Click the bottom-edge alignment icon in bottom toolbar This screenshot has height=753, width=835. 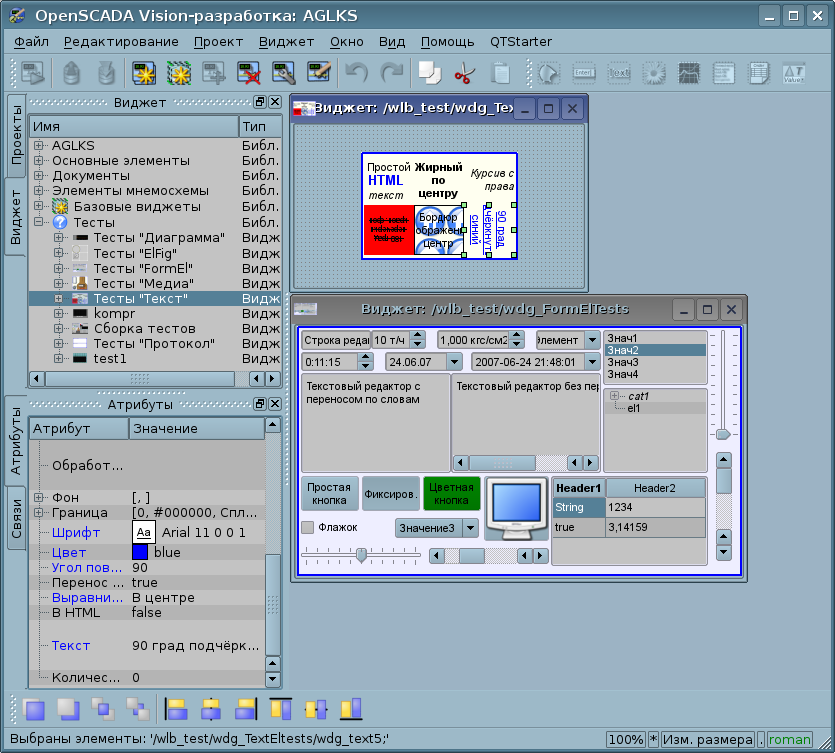(350, 709)
